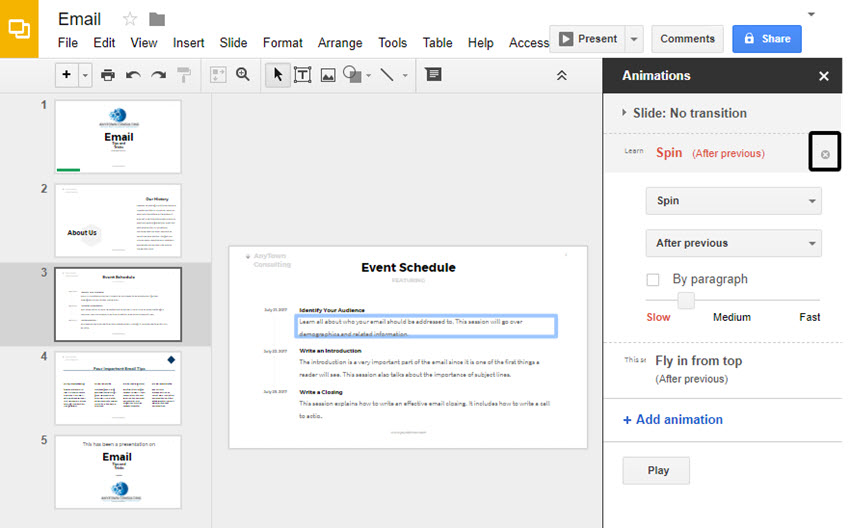Click the Zoom to fit icon

(218, 75)
